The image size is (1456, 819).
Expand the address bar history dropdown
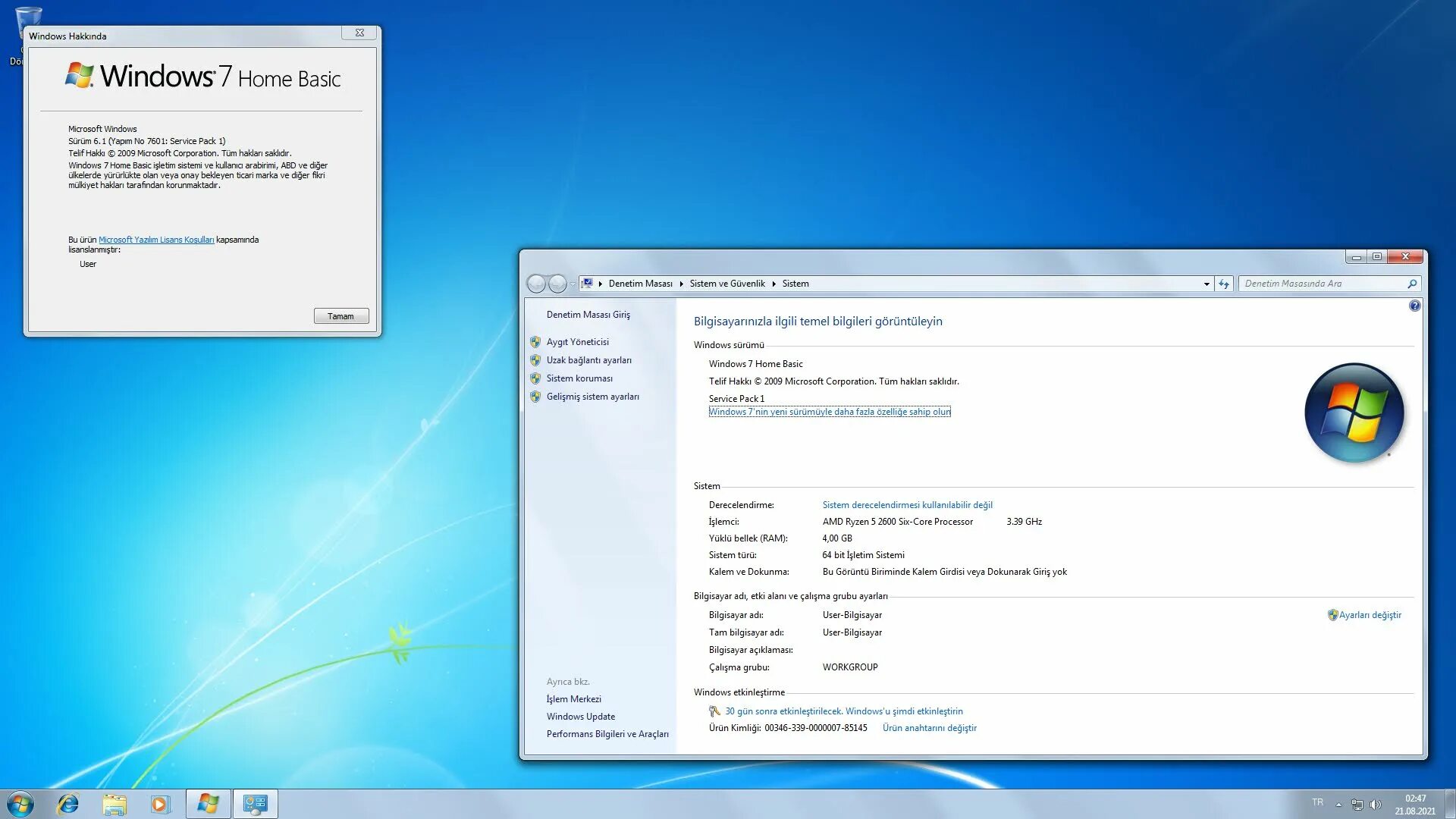[1207, 284]
